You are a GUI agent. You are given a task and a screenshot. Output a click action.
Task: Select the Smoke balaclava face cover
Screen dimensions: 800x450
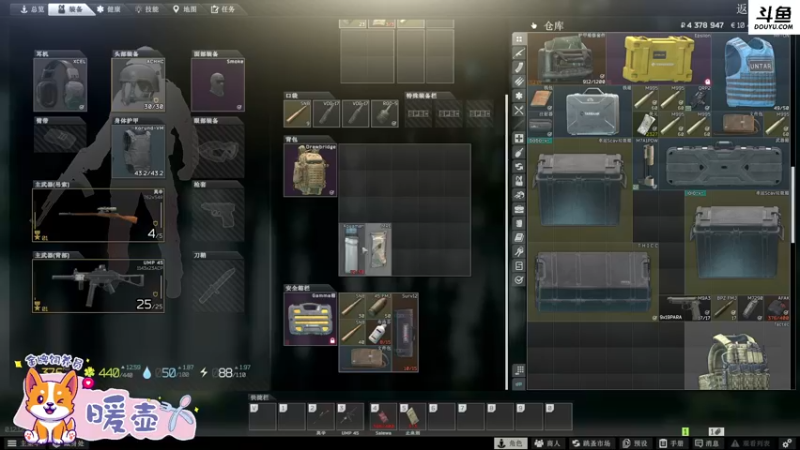(x=218, y=85)
